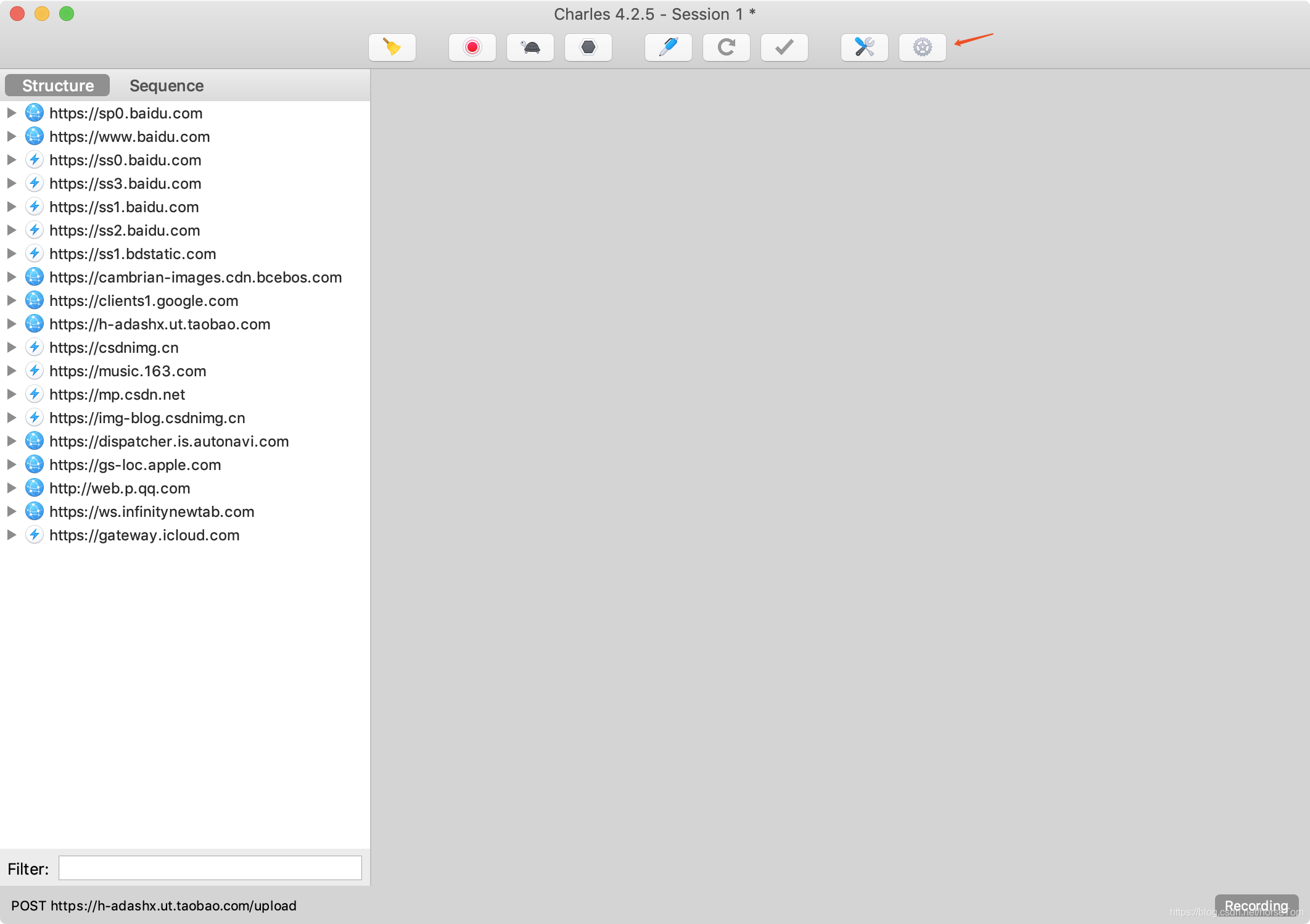Click the globe icon for dispatcher.is.autonavi.com
The image size is (1310, 924).
(x=35, y=441)
